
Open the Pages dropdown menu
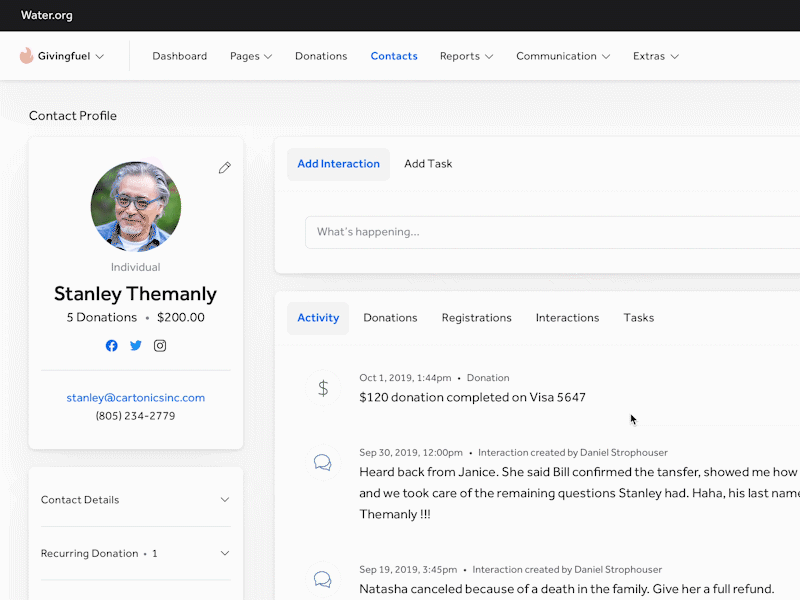(x=251, y=56)
